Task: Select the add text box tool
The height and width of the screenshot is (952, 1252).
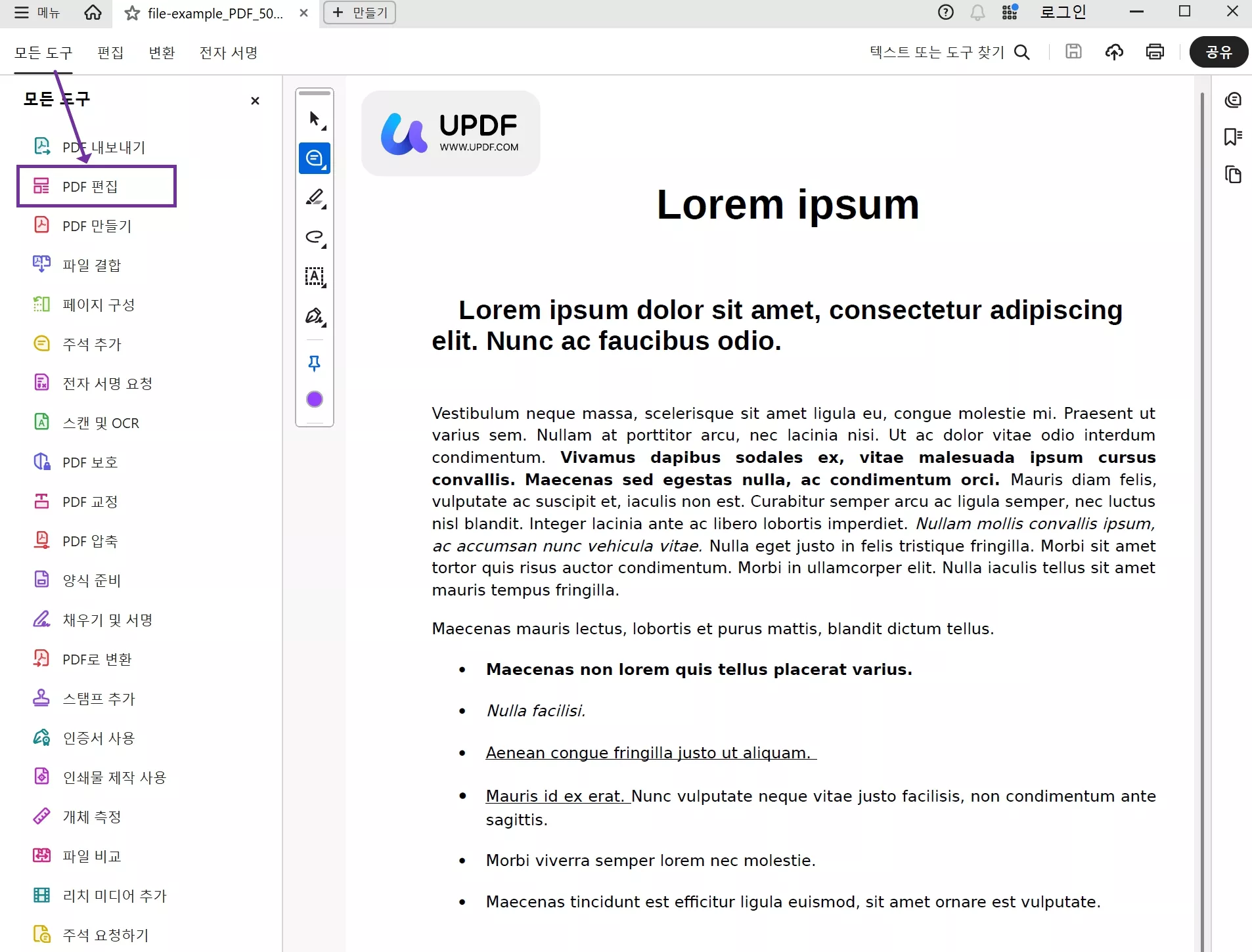Action: (315, 277)
